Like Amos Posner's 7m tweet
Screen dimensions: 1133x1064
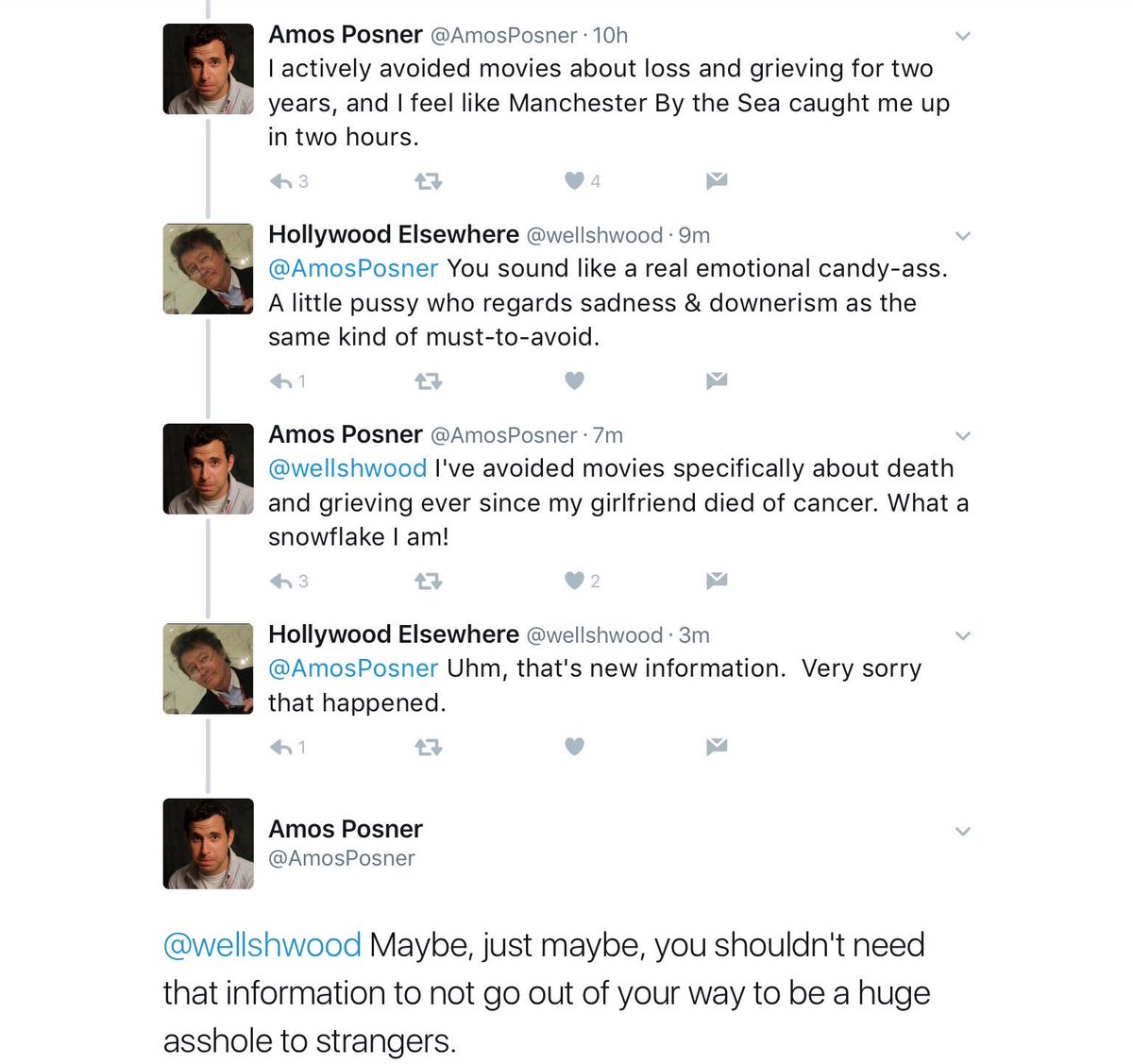tap(575, 581)
